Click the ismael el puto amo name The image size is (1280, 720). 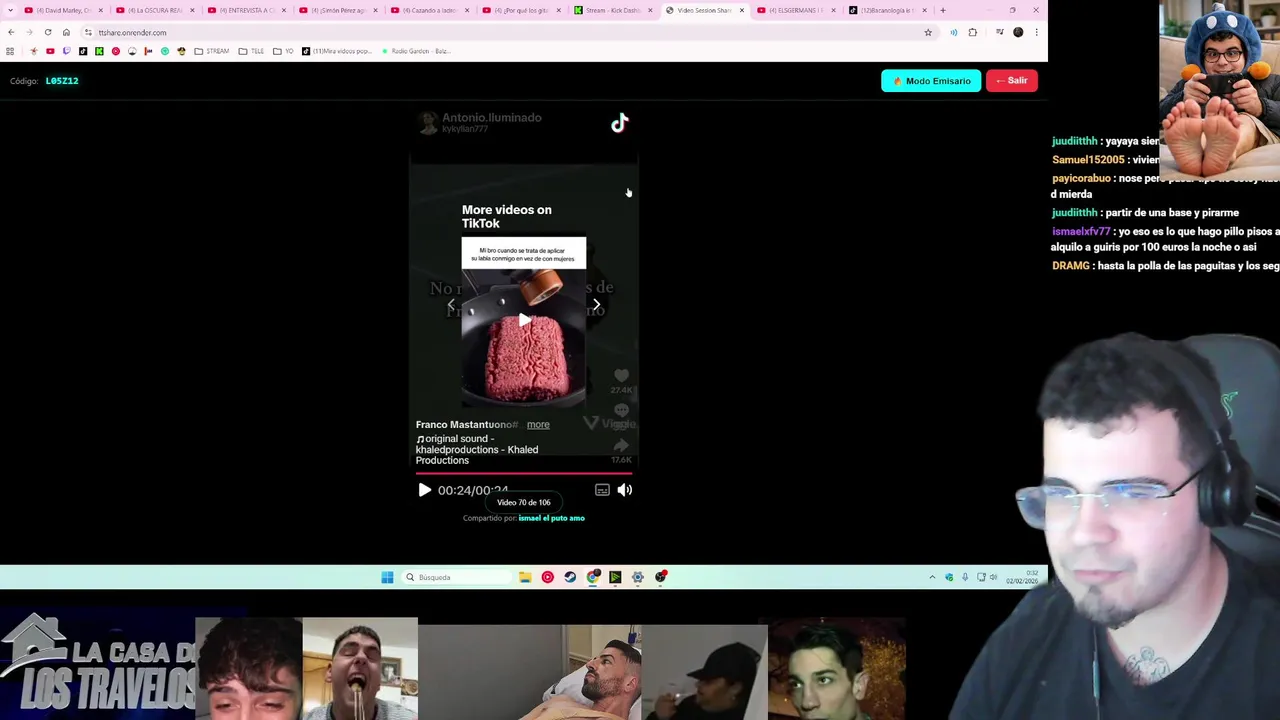pos(551,518)
